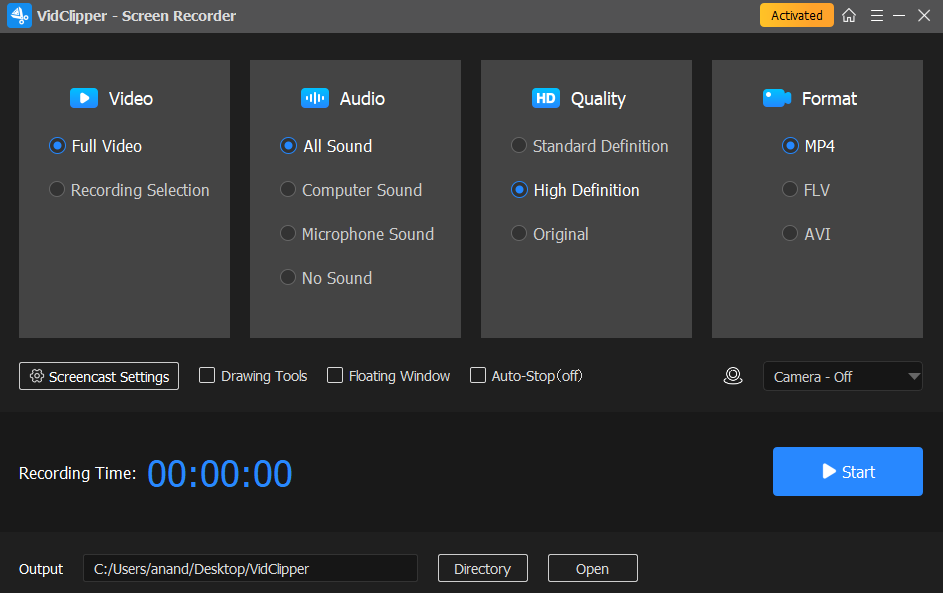Image resolution: width=943 pixels, height=593 pixels.
Task: Click the VidClipper logo icon in title bar
Action: click(x=20, y=16)
